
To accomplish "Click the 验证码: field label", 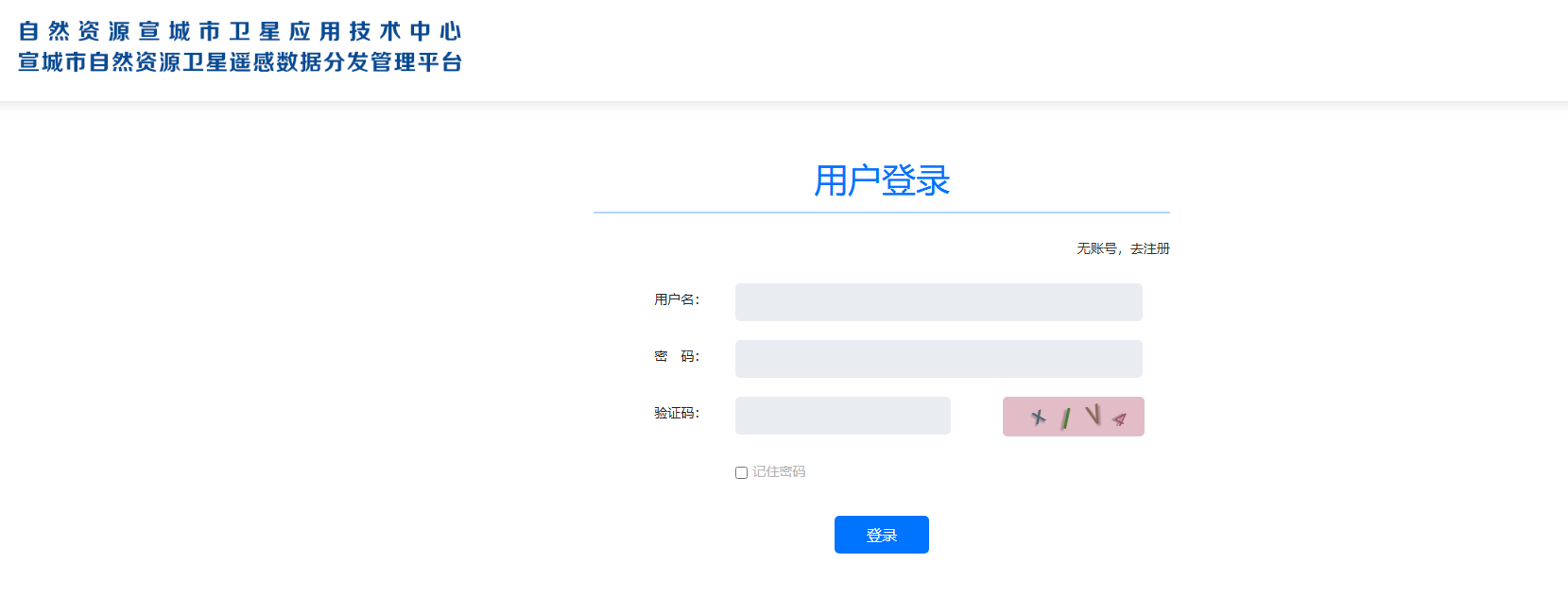I will [677, 413].
